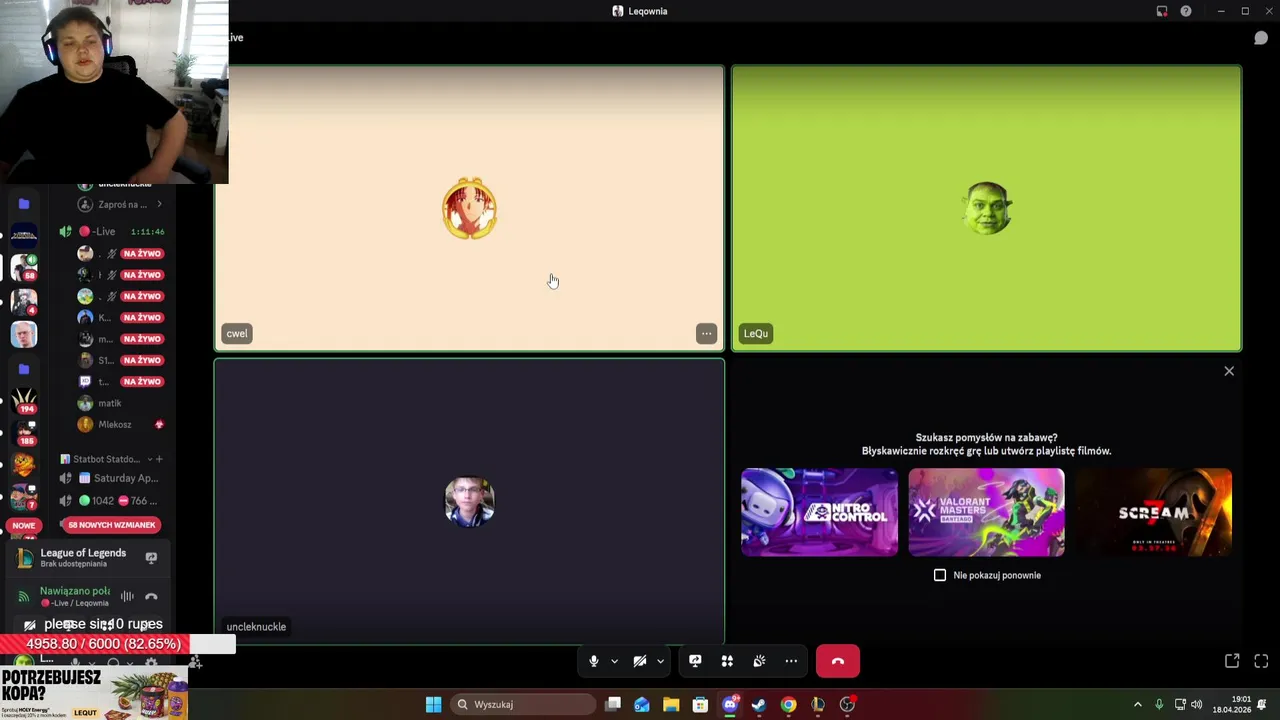Click 'Nawiązano połą' connection status

(75, 591)
